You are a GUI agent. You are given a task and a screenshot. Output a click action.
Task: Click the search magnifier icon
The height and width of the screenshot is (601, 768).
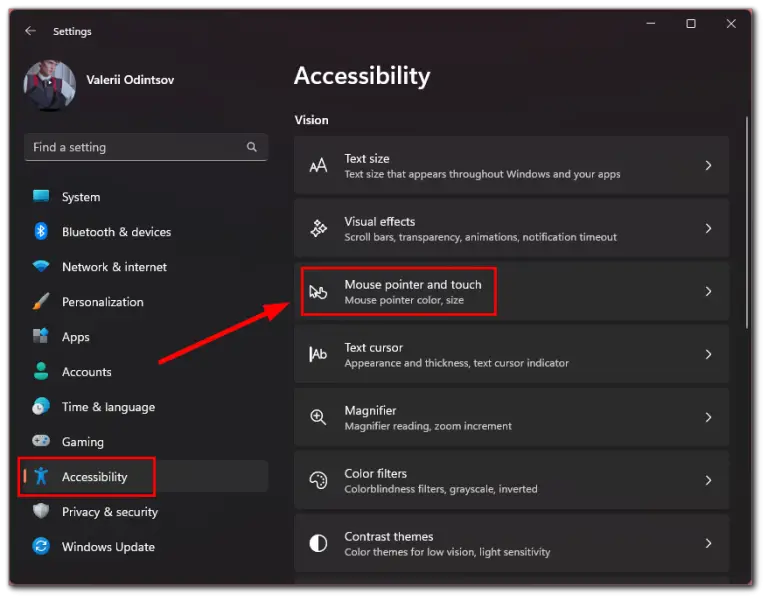[x=252, y=147]
